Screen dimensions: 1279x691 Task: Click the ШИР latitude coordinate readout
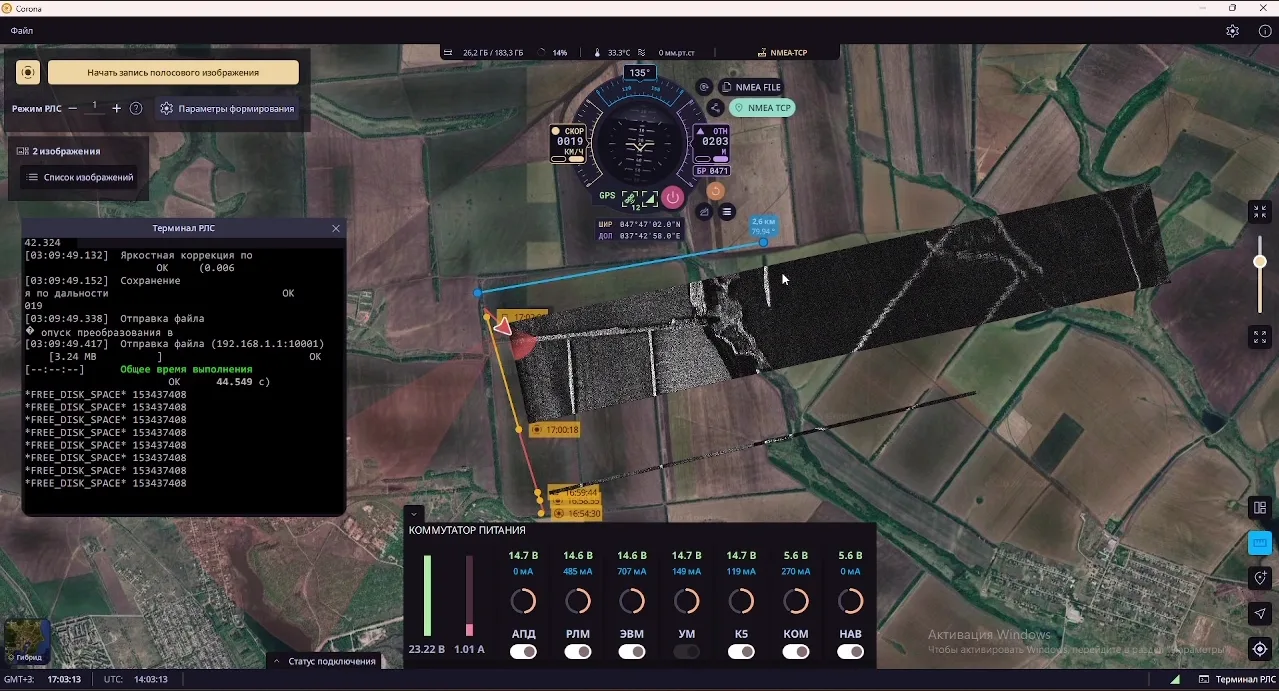(x=639, y=225)
